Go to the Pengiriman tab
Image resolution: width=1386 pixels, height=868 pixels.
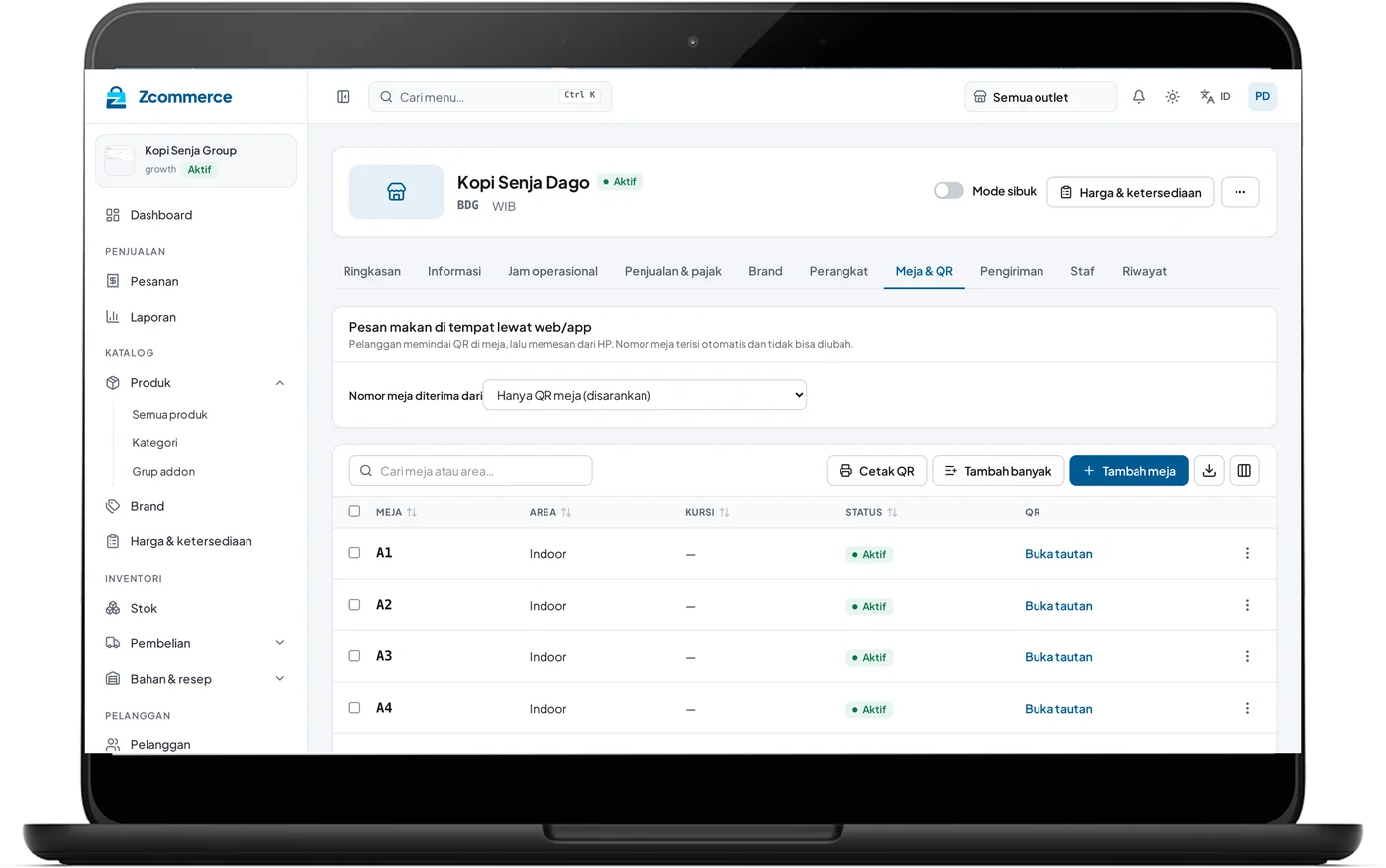1012,271
